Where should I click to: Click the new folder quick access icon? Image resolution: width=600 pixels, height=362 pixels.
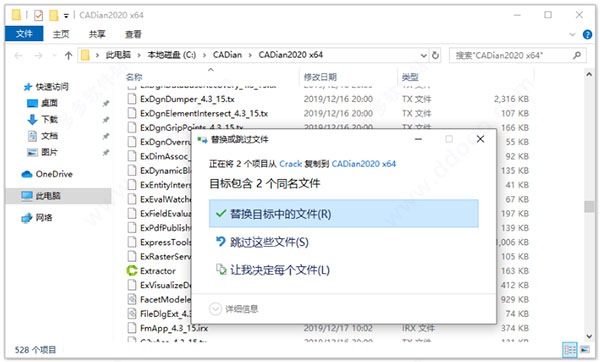coord(54,15)
